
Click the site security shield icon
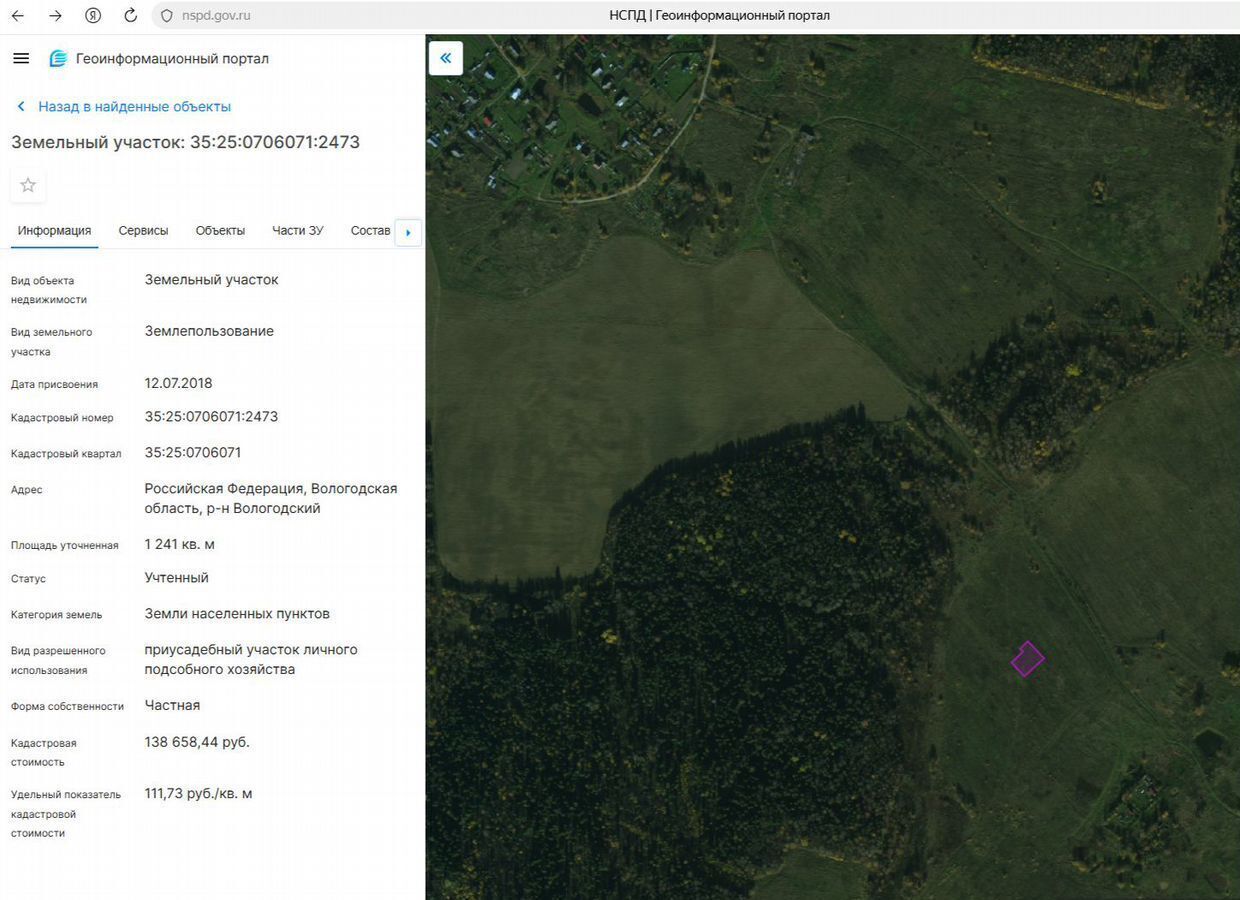tap(166, 15)
